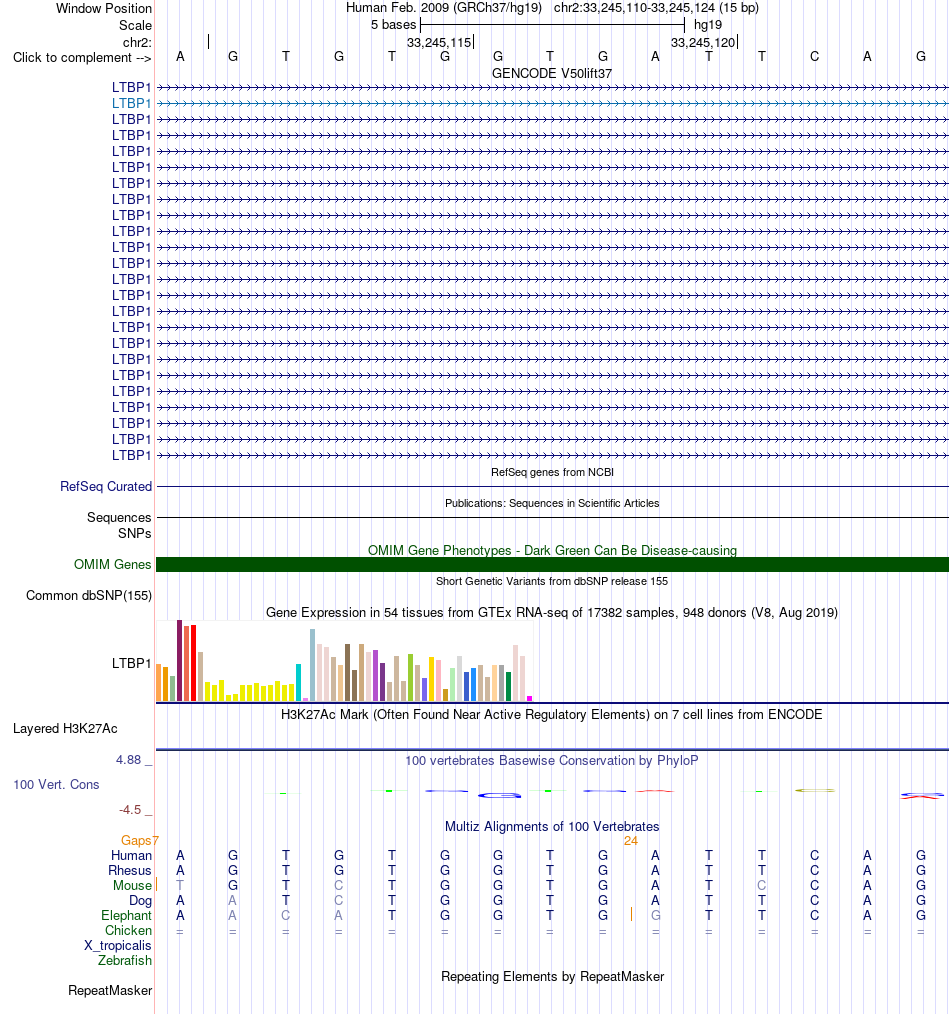Click the C base in the complement sequence row
Image resolution: width=950 pixels, height=1014 pixels.
(814, 57)
